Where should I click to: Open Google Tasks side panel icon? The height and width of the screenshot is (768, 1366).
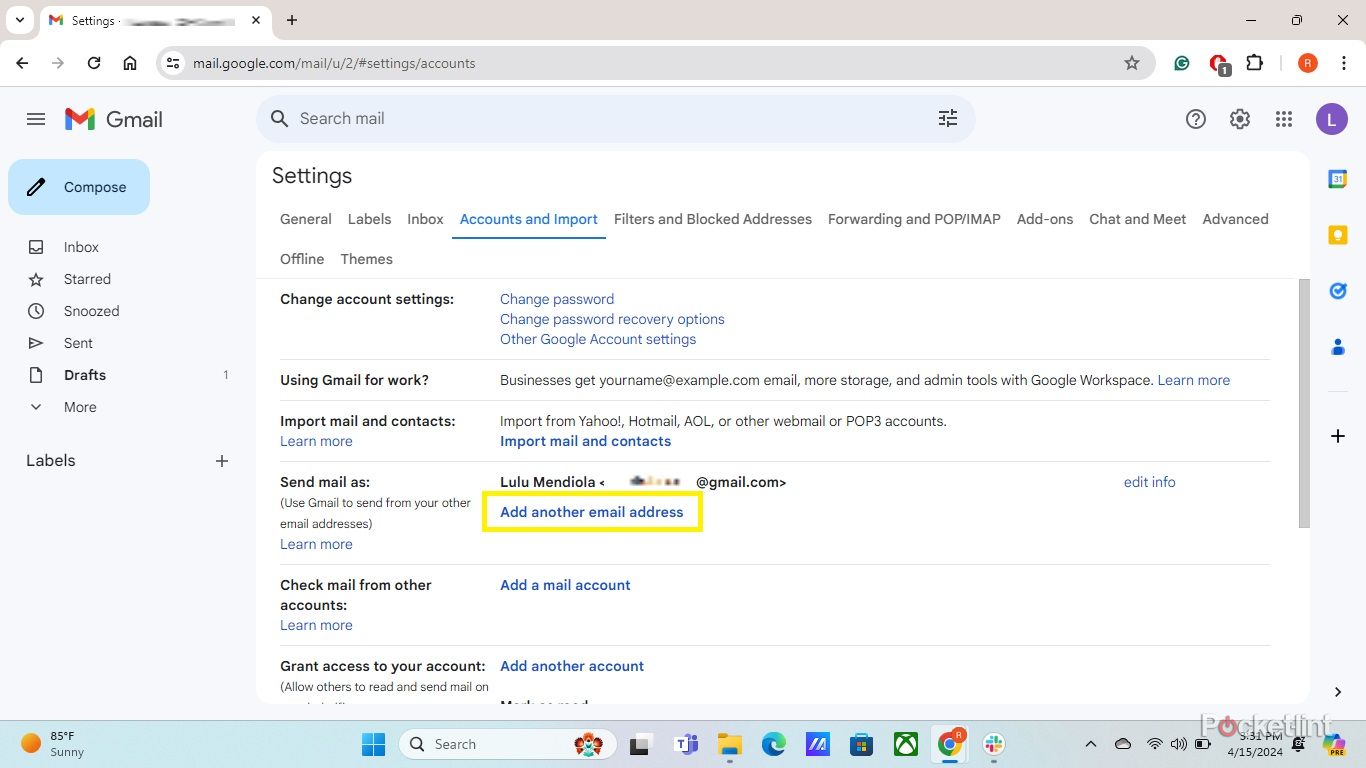(x=1337, y=291)
